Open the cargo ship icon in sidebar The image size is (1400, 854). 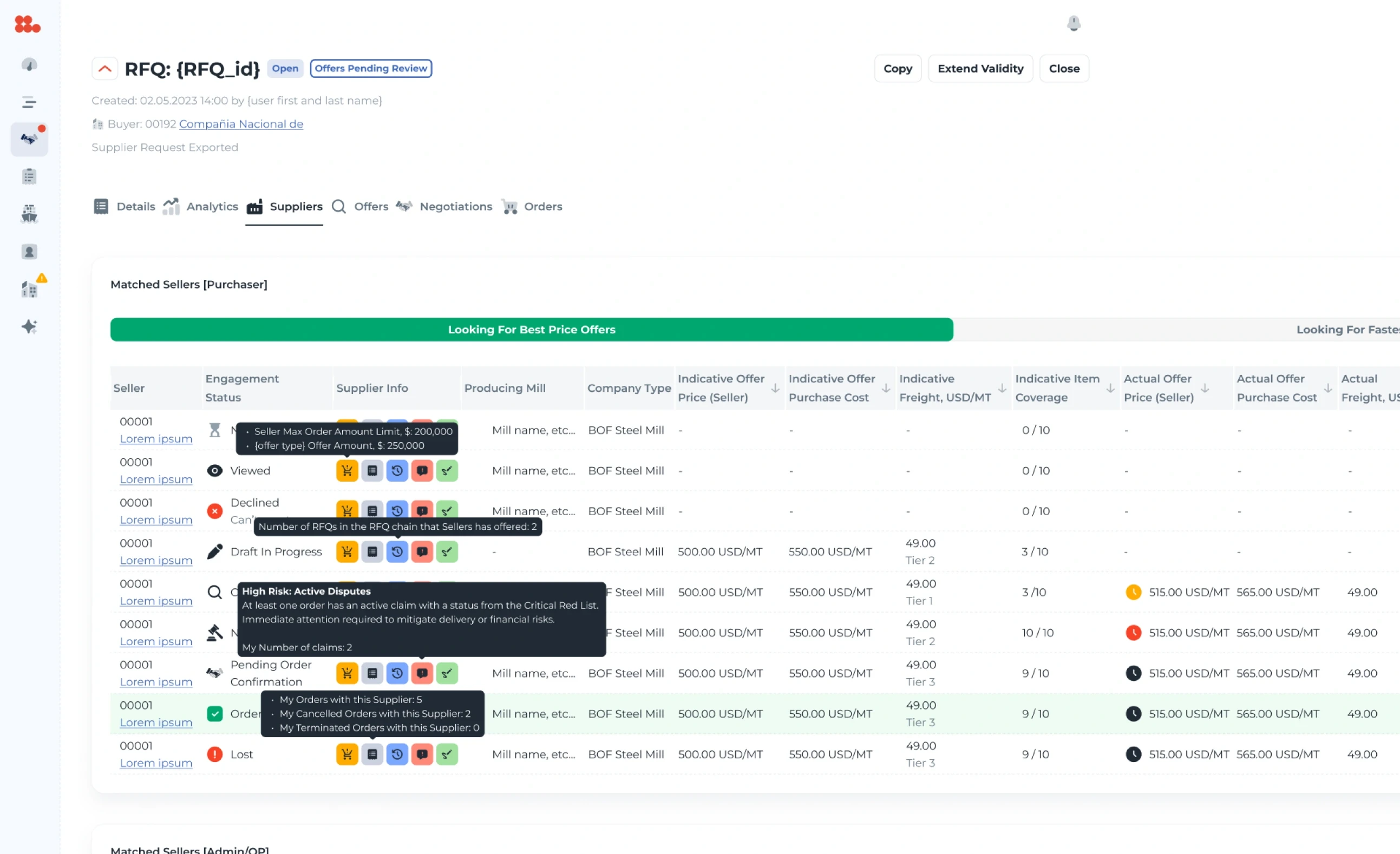click(x=29, y=214)
